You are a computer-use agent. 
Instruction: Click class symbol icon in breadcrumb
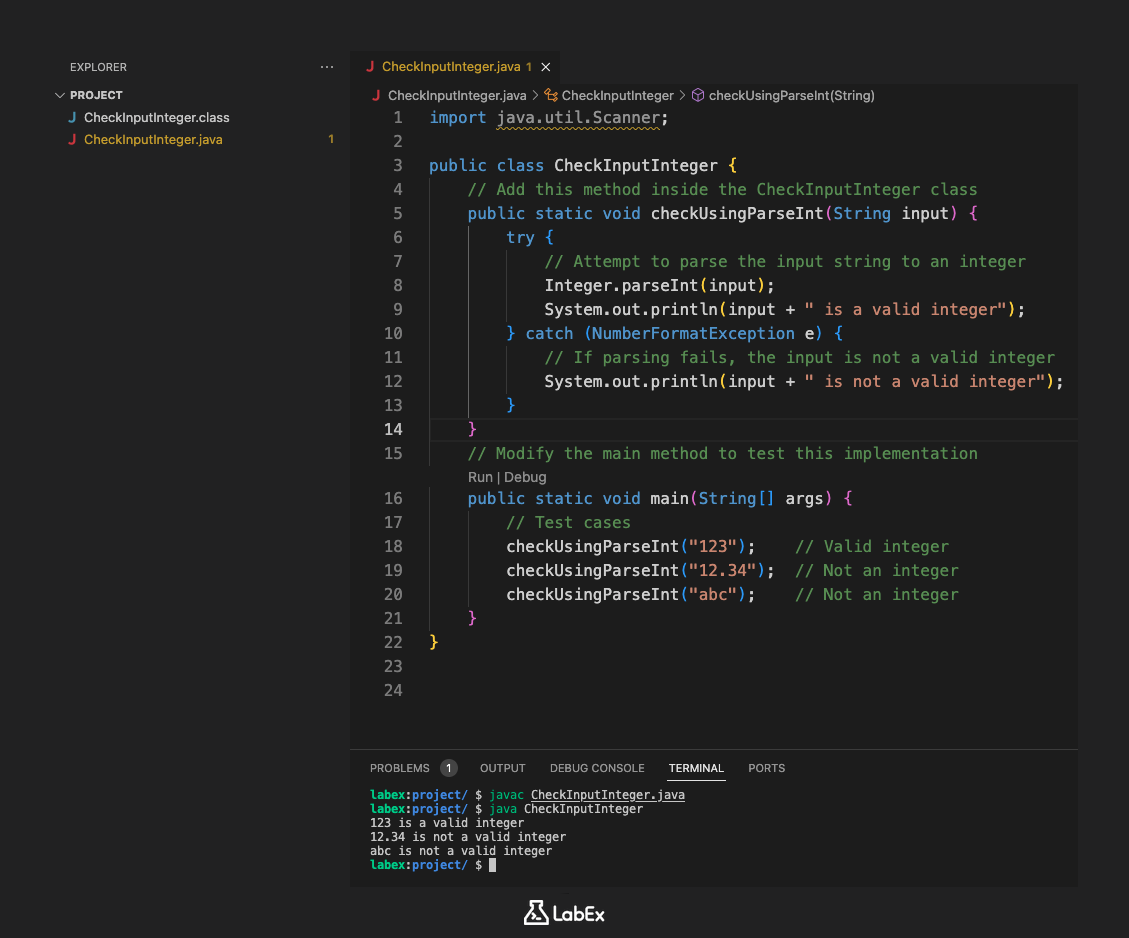coord(551,96)
